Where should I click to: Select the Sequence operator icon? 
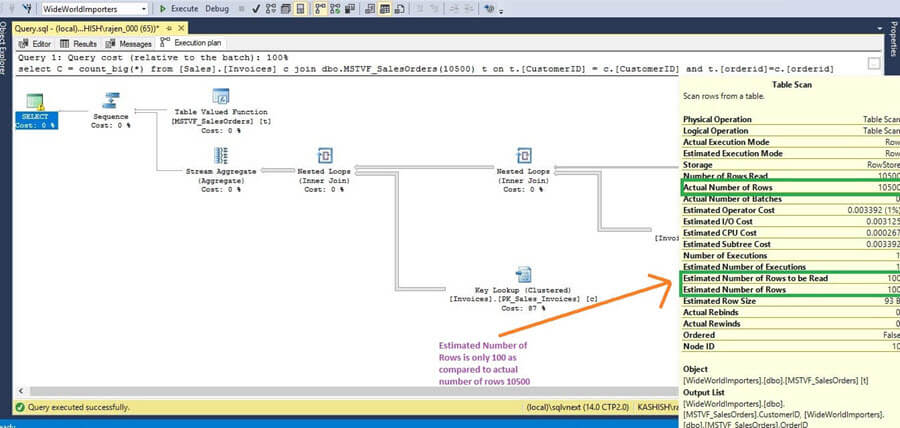click(x=111, y=100)
